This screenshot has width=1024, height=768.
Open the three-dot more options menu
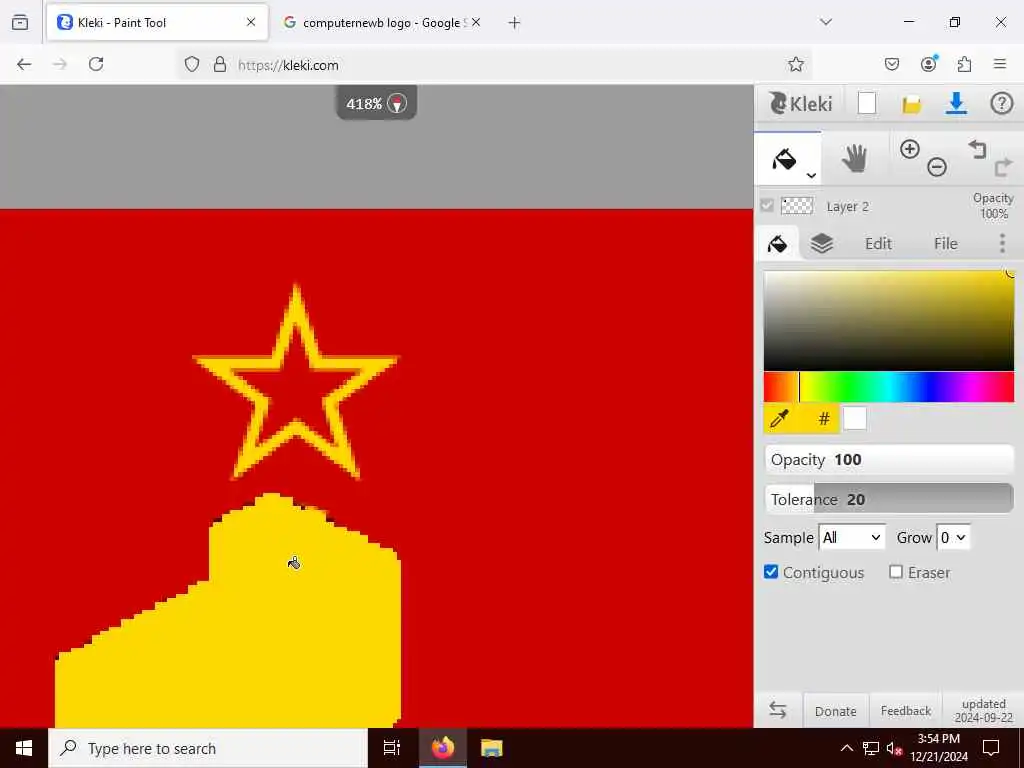click(x=1002, y=243)
